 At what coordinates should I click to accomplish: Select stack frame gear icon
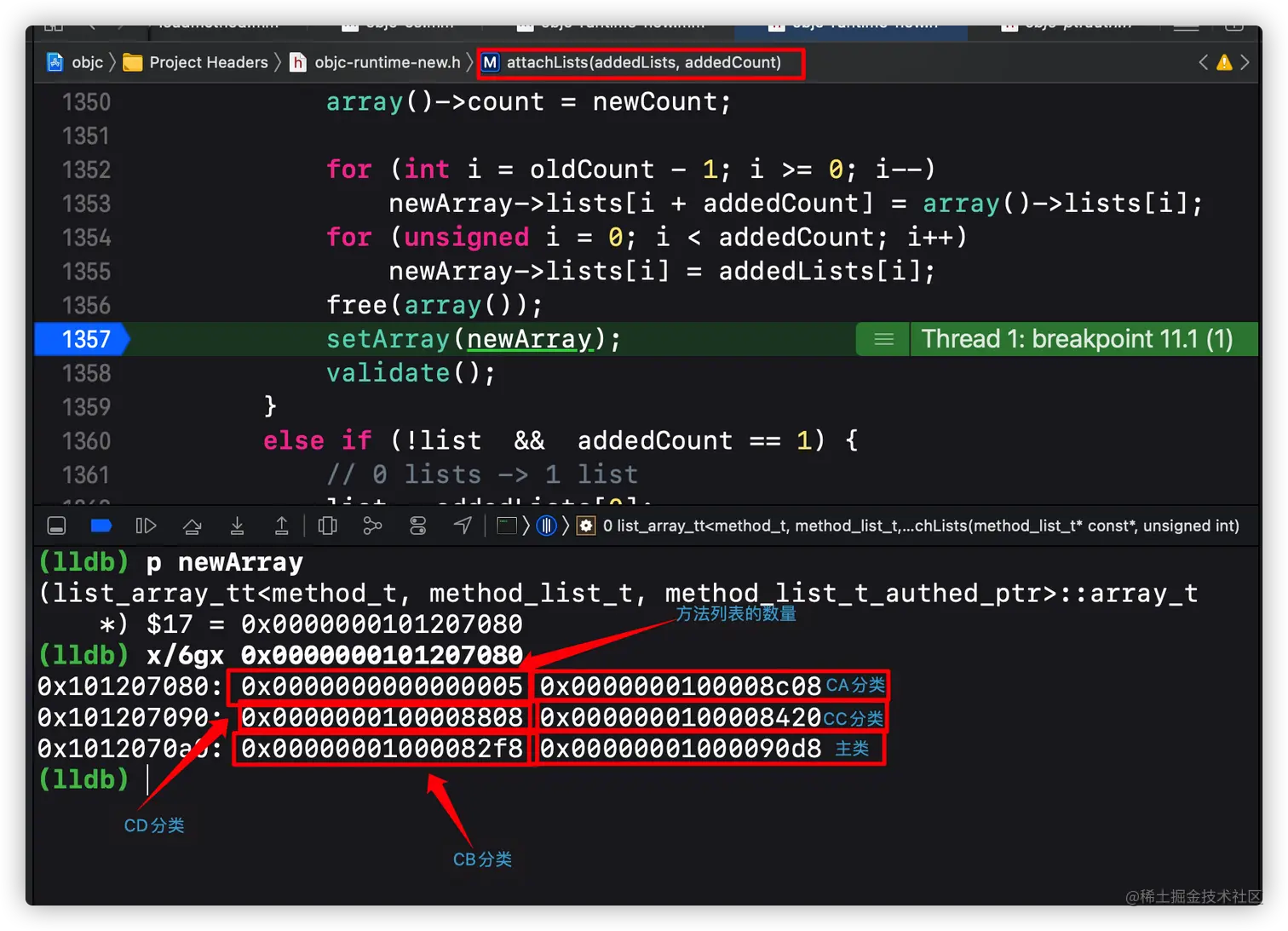[x=586, y=526]
